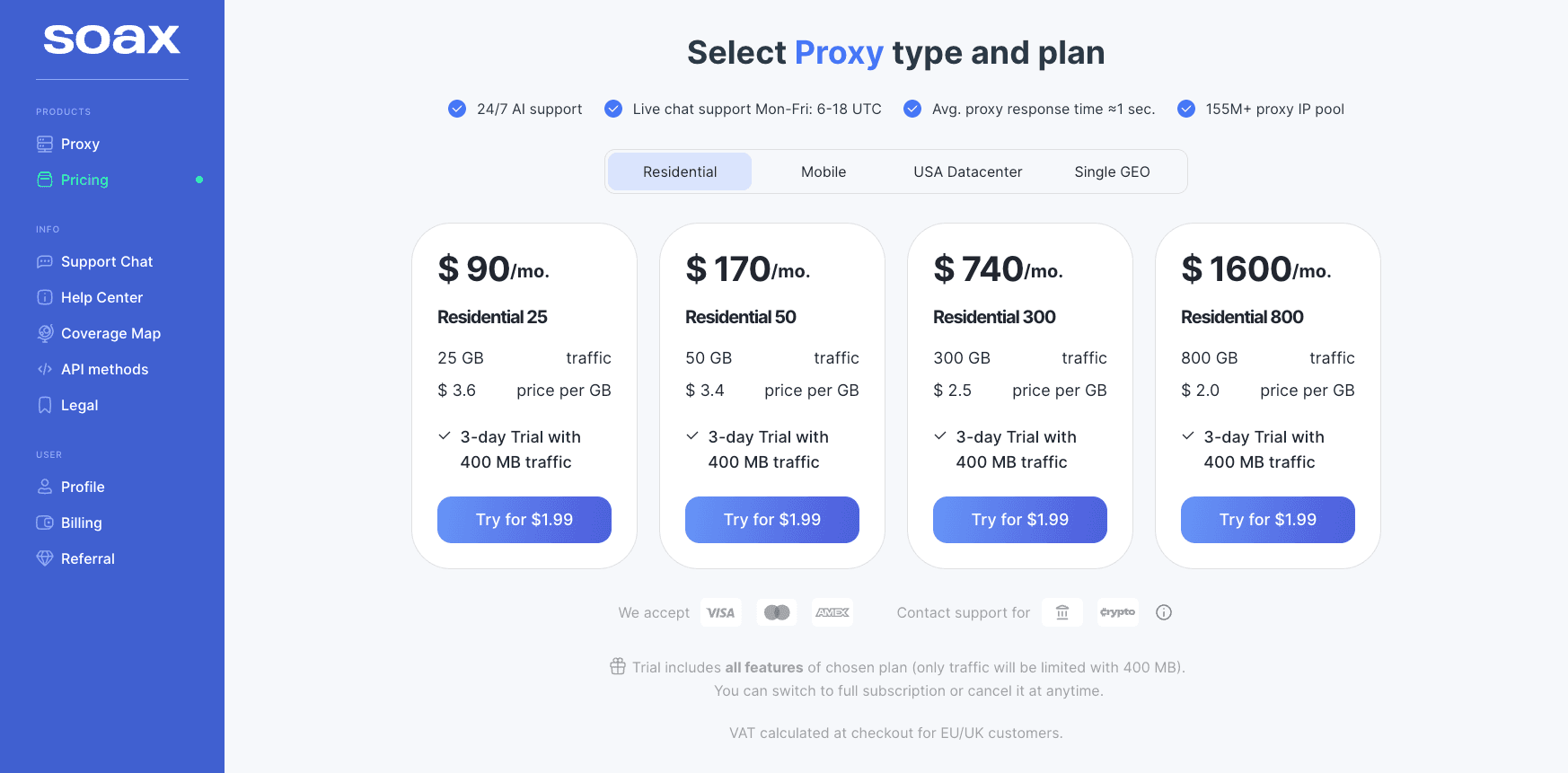Open Billing from the sidebar
Viewport: 1568px width, 773px height.
[x=81, y=523]
